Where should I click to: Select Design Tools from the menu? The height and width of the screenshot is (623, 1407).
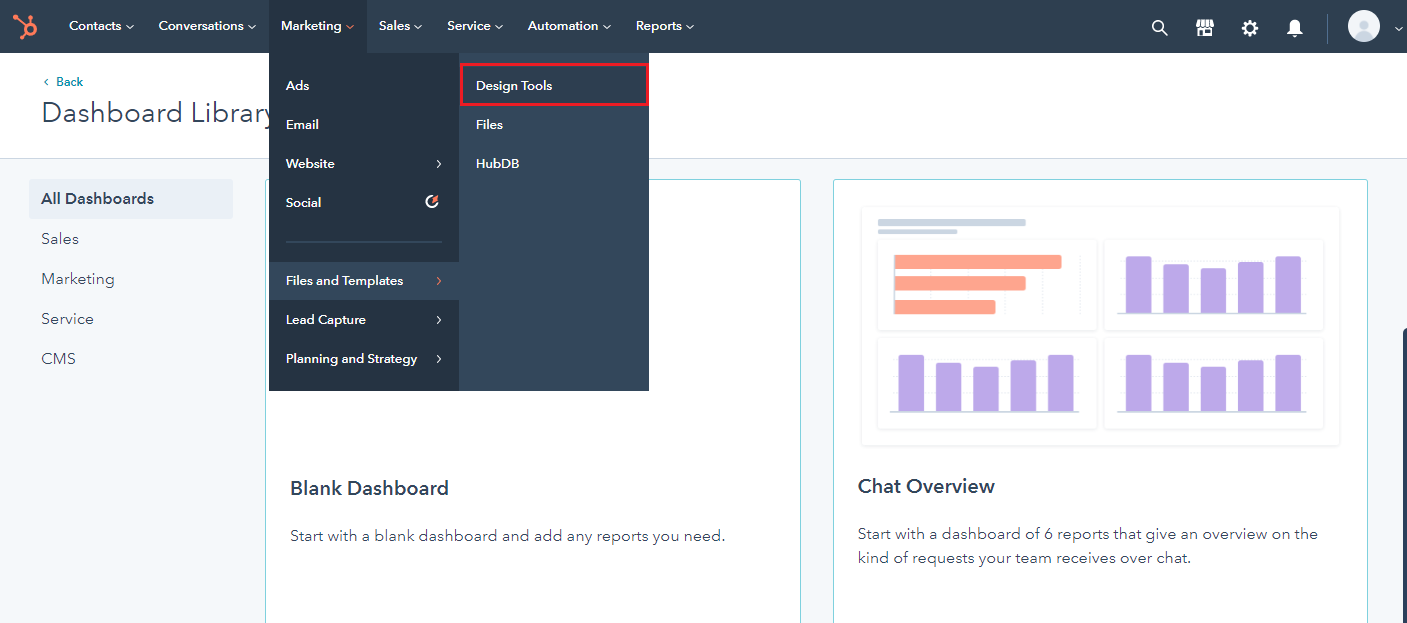(x=513, y=85)
